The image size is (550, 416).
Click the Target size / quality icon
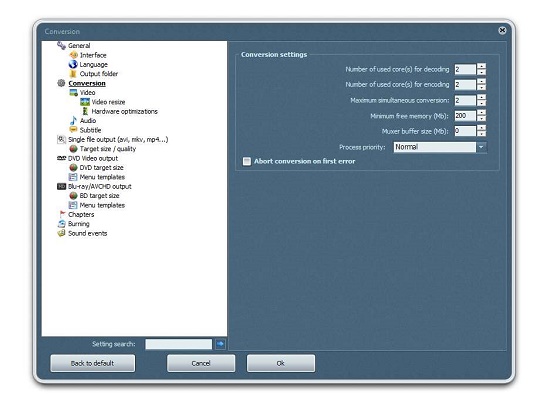click(73, 149)
